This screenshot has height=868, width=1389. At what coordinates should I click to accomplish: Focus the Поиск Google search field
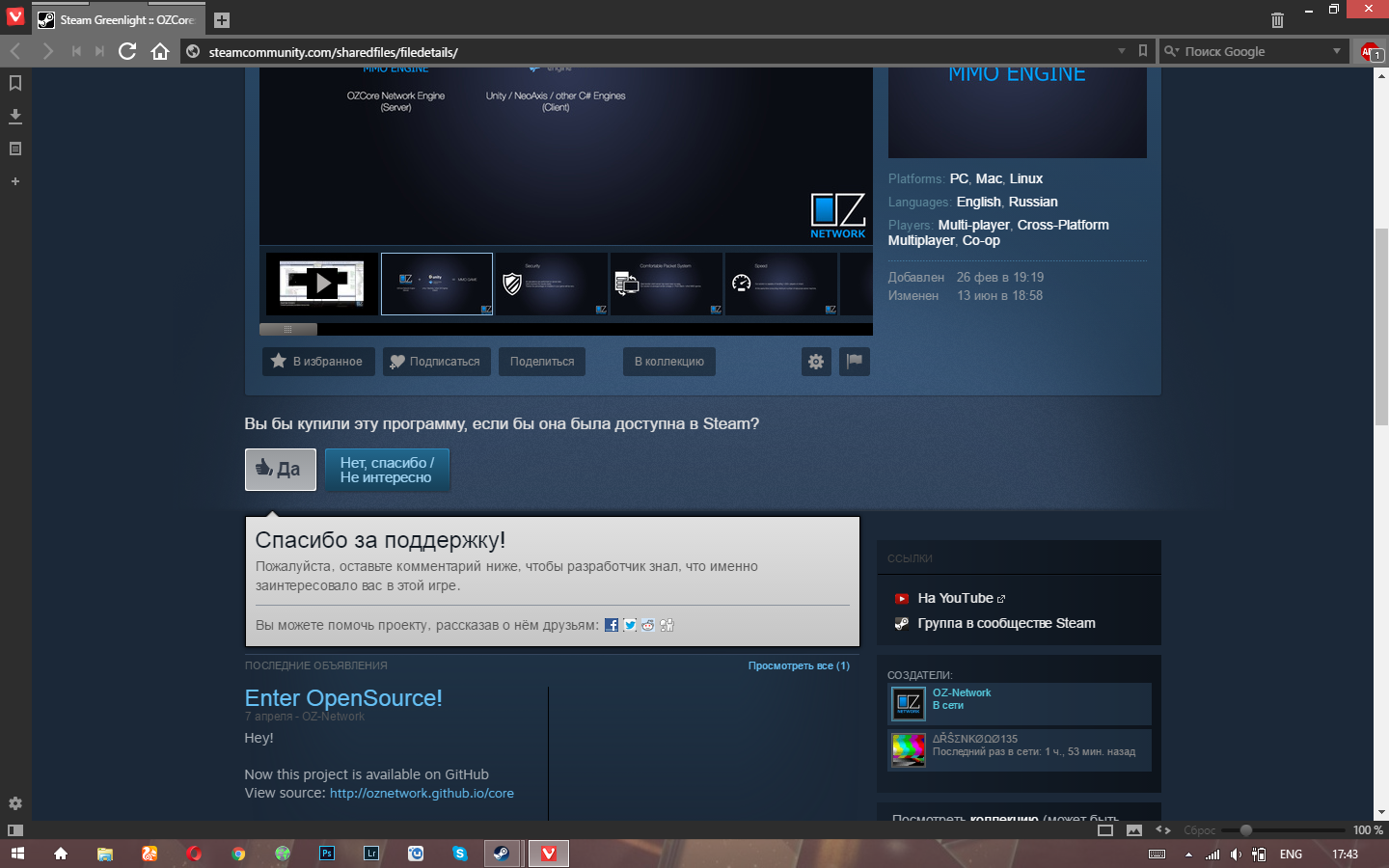pyautogui.click(x=1254, y=52)
